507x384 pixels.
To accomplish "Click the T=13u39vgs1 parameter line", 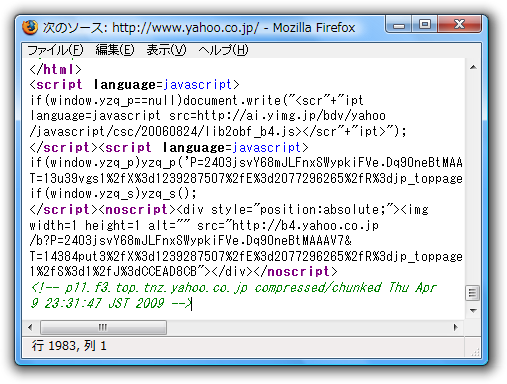I will [246, 178].
